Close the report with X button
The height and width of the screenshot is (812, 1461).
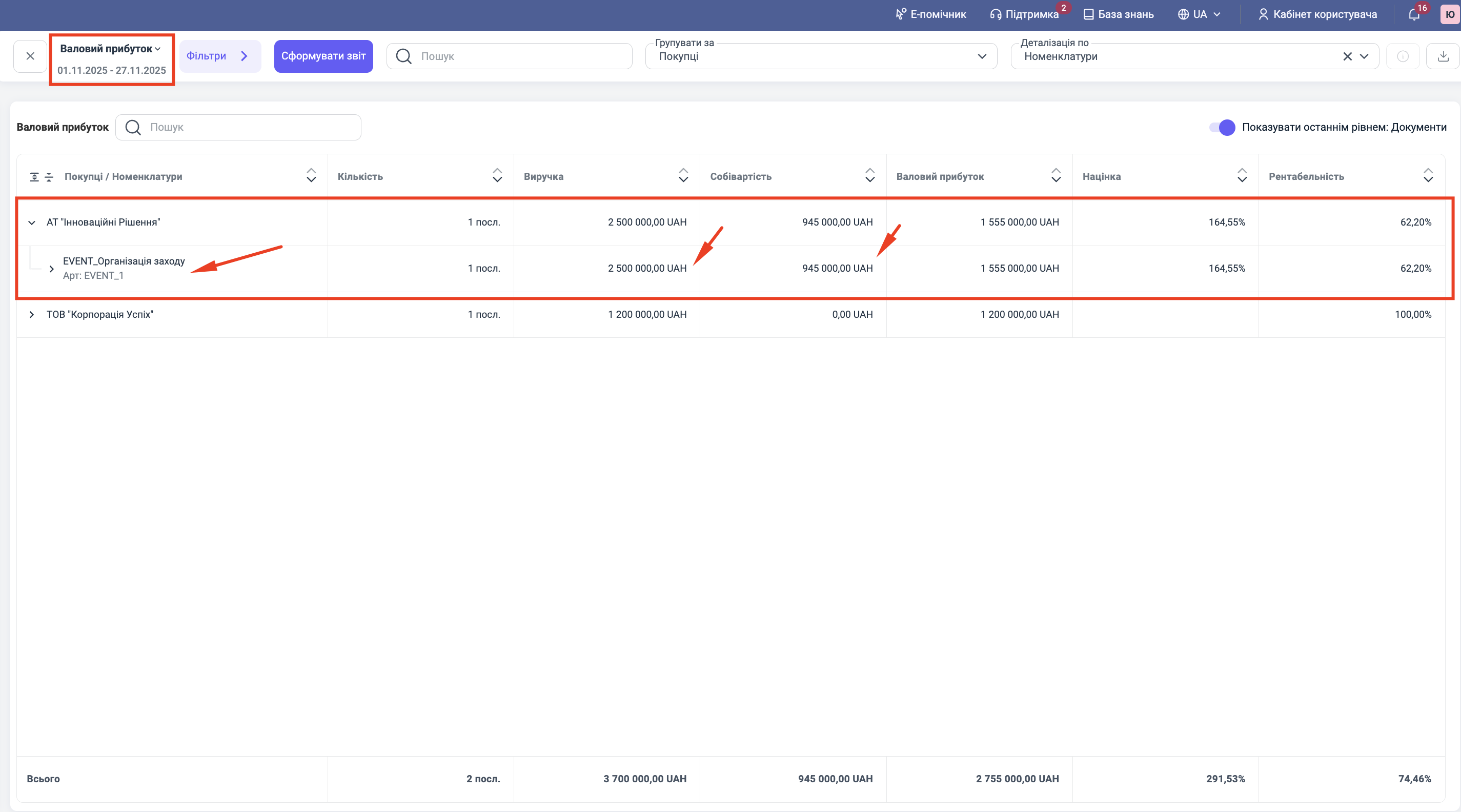pyautogui.click(x=30, y=56)
